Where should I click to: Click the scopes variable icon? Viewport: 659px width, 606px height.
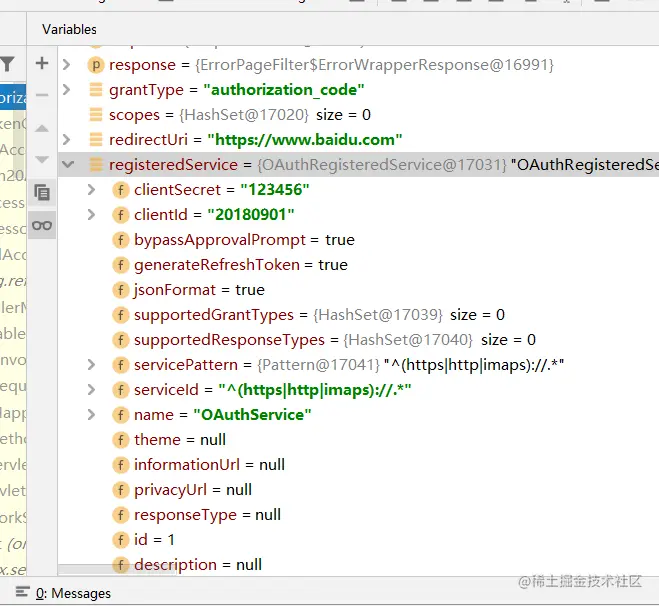(96, 115)
